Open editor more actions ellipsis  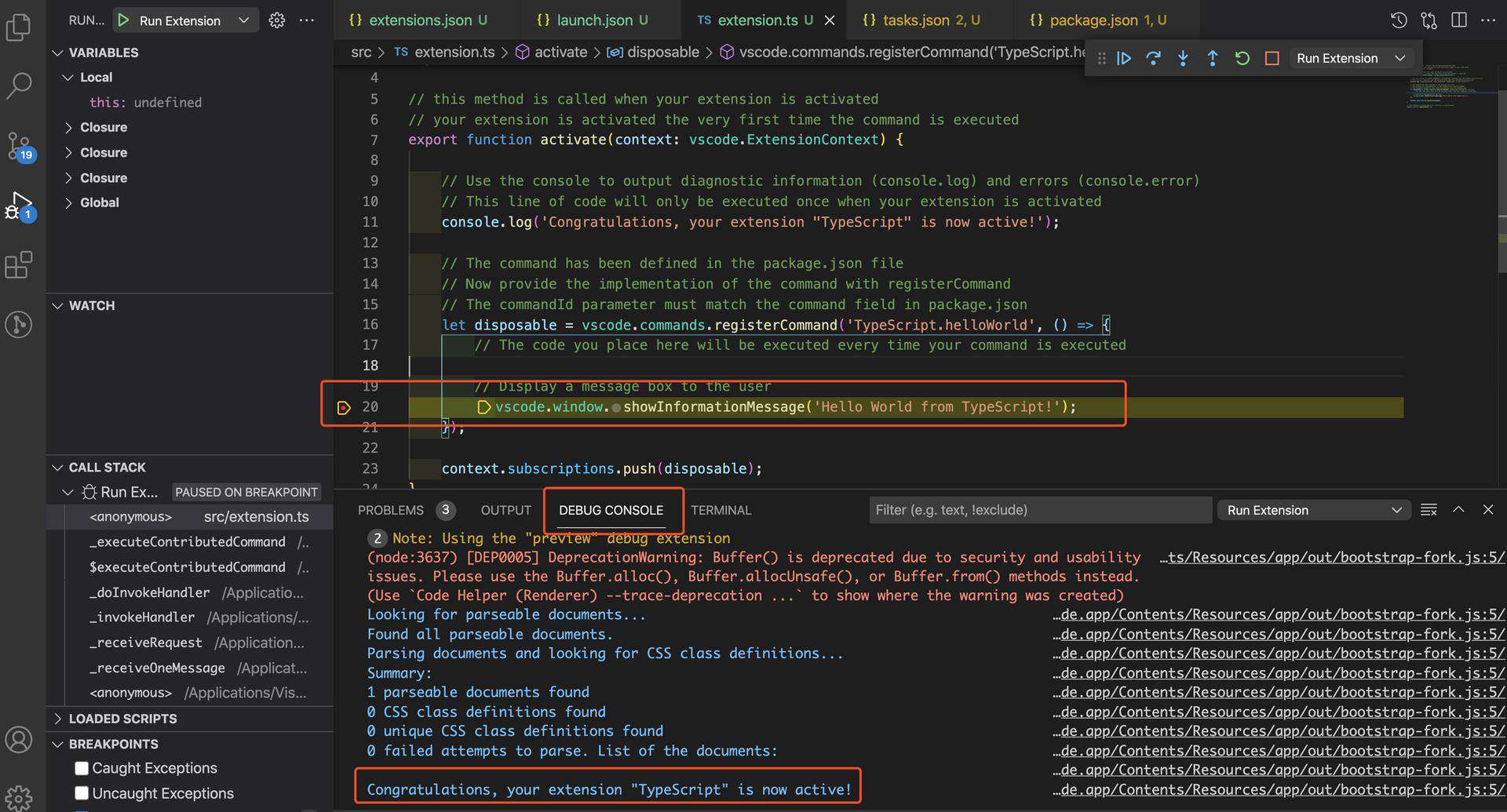tap(1488, 20)
